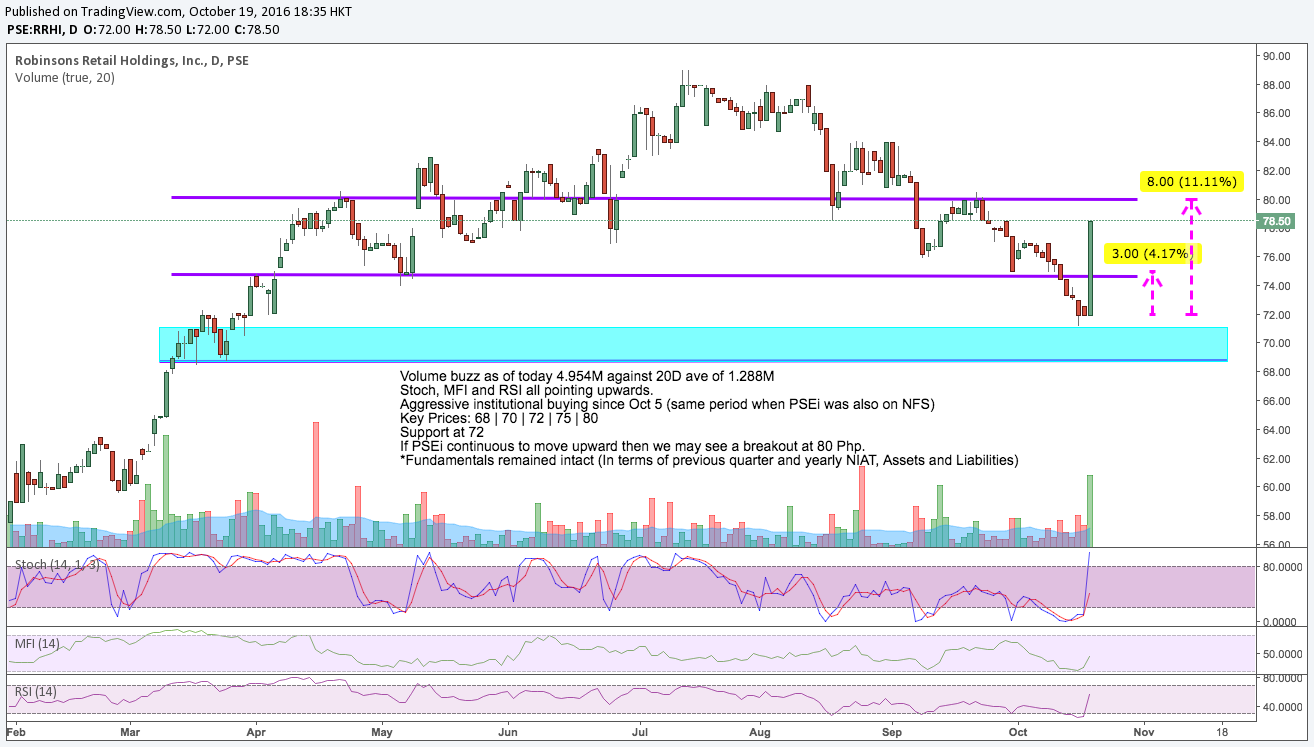The width and height of the screenshot is (1314, 747).
Task: Select the yellow '8.00 (11.11%)' measurement label
Action: (x=1191, y=182)
